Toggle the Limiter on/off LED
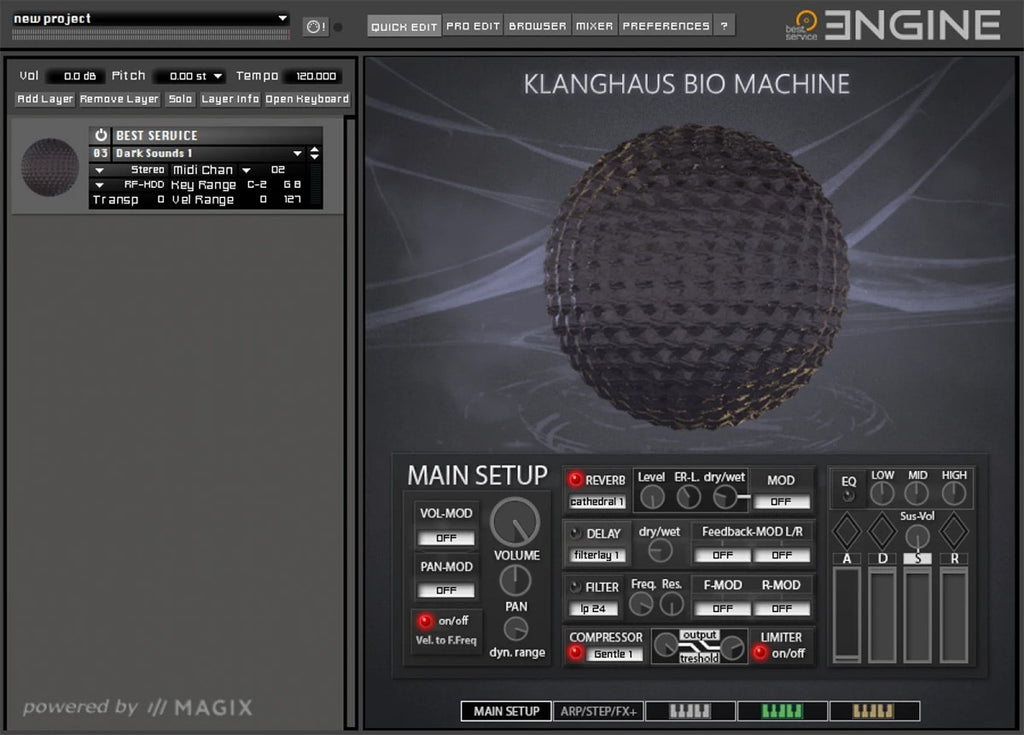This screenshot has width=1024, height=735. pos(760,653)
